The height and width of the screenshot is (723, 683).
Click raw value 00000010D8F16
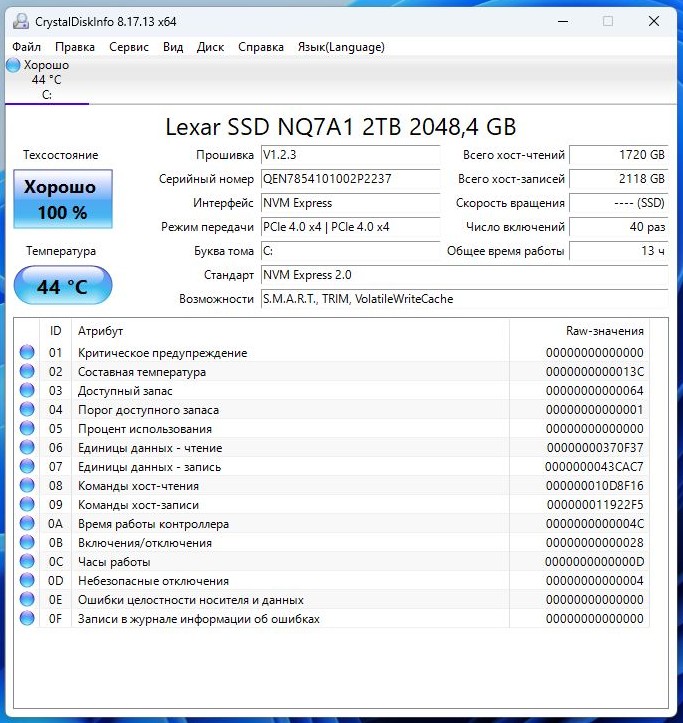(x=594, y=486)
